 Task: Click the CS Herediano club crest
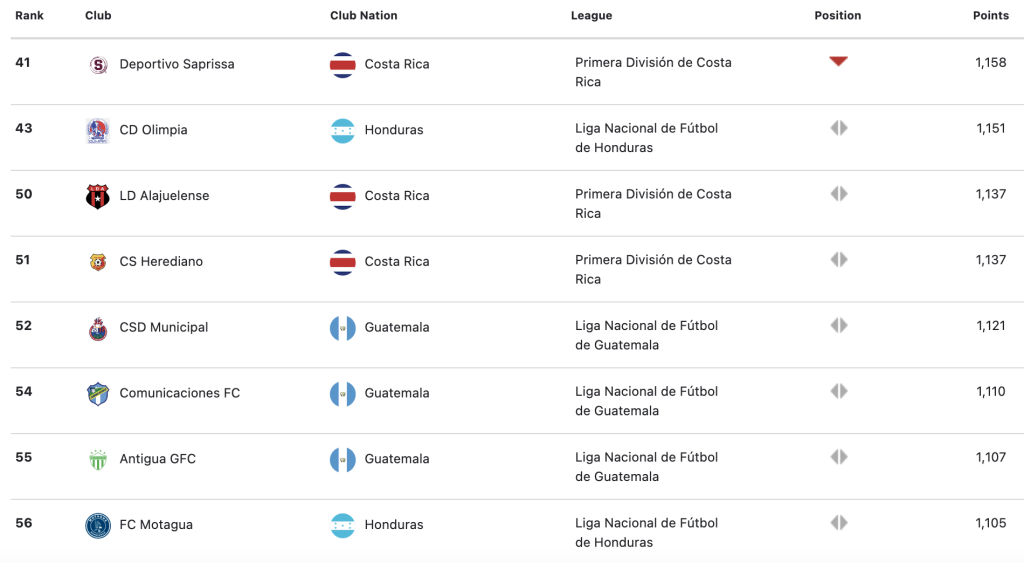[x=98, y=262]
